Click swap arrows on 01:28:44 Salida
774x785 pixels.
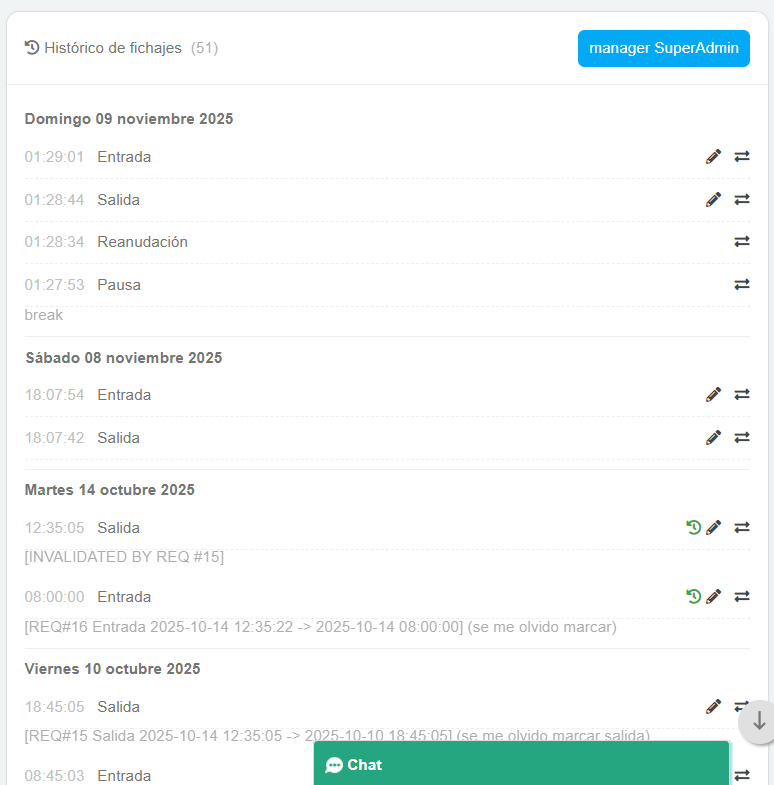coord(742,200)
